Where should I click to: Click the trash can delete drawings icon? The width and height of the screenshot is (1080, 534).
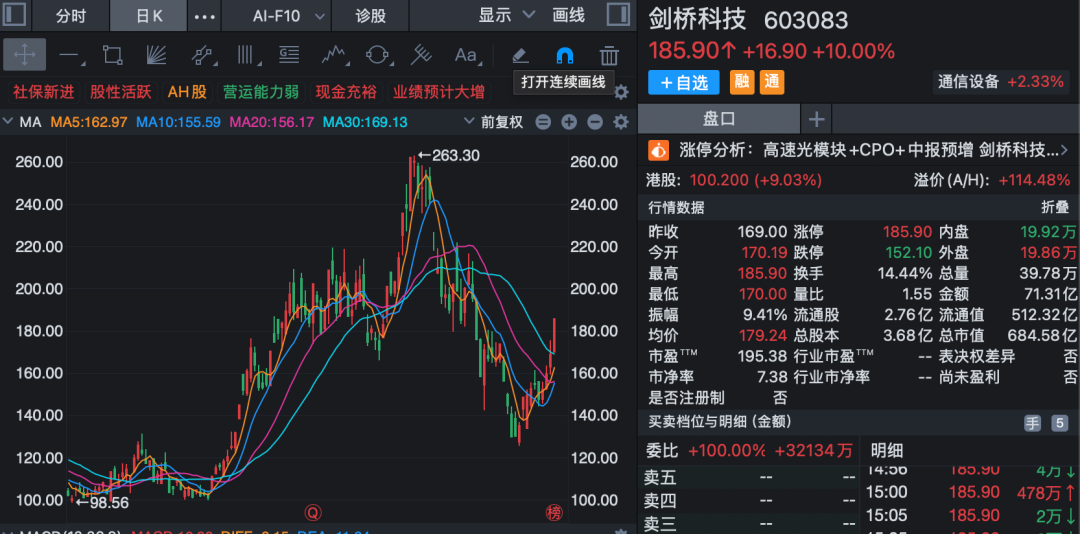point(608,54)
